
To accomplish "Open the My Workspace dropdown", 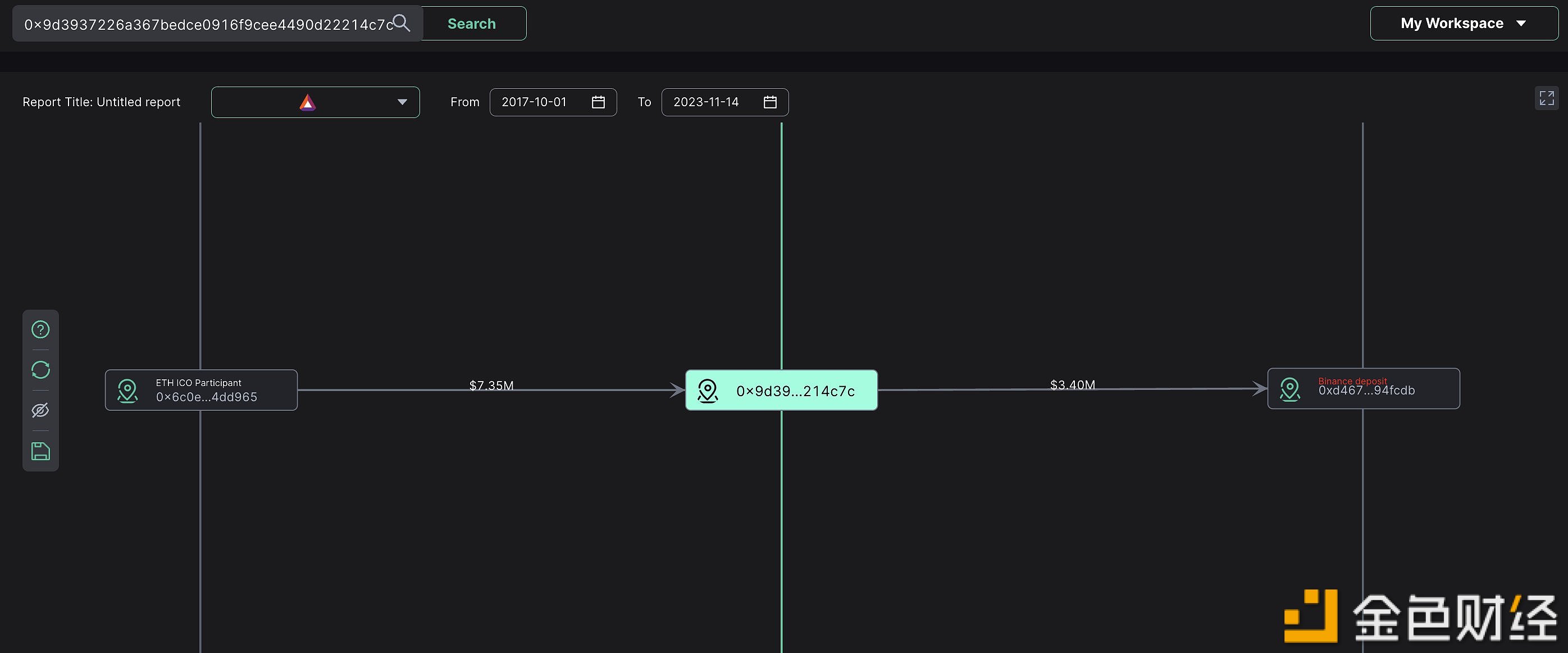I will tap(1464, 24).
